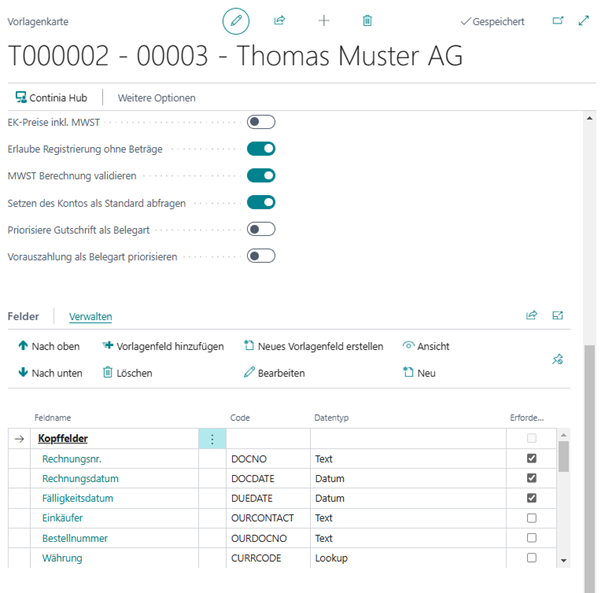The image size is (605, 593).
Task: Click Vorlagenfeld hinzufügen button
Action: coord(163,347)
